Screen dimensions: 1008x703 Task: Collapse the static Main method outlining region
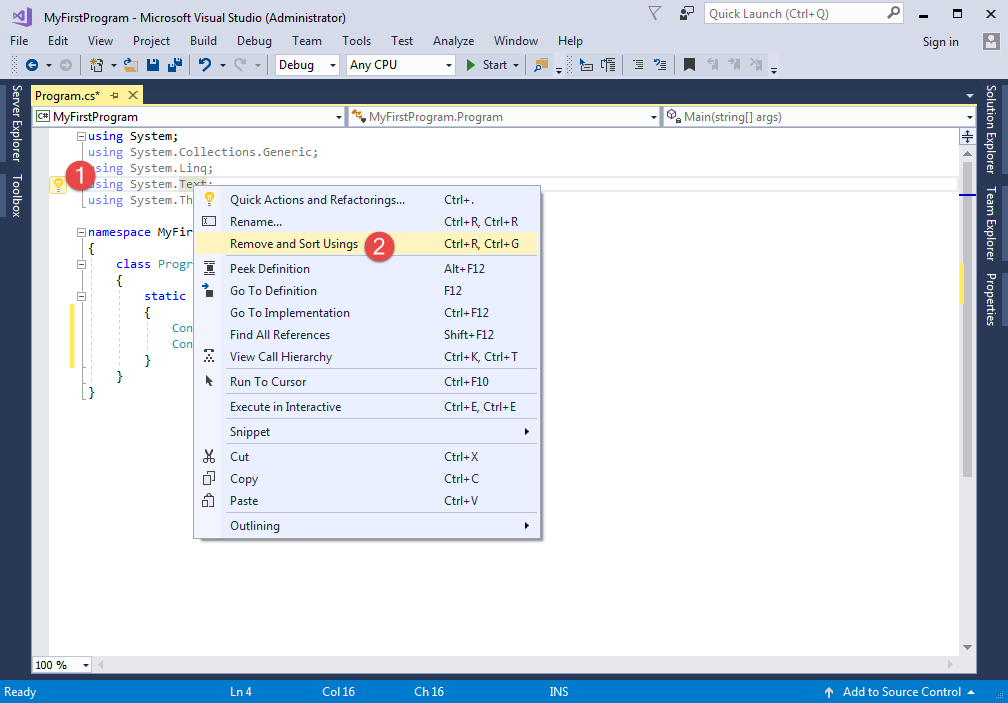[x=82, y=296]
